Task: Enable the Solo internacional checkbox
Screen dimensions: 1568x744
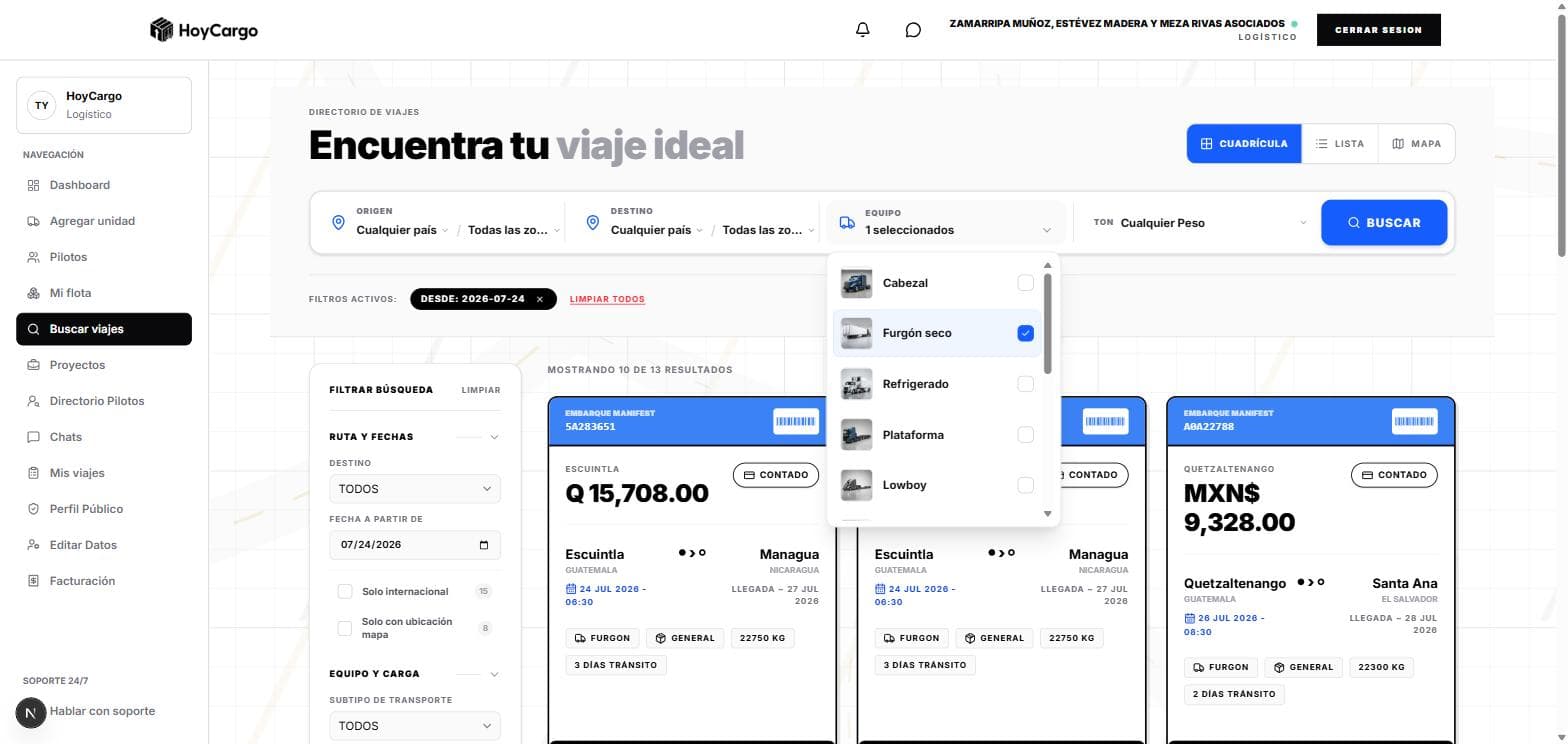Action: [345, 592]
